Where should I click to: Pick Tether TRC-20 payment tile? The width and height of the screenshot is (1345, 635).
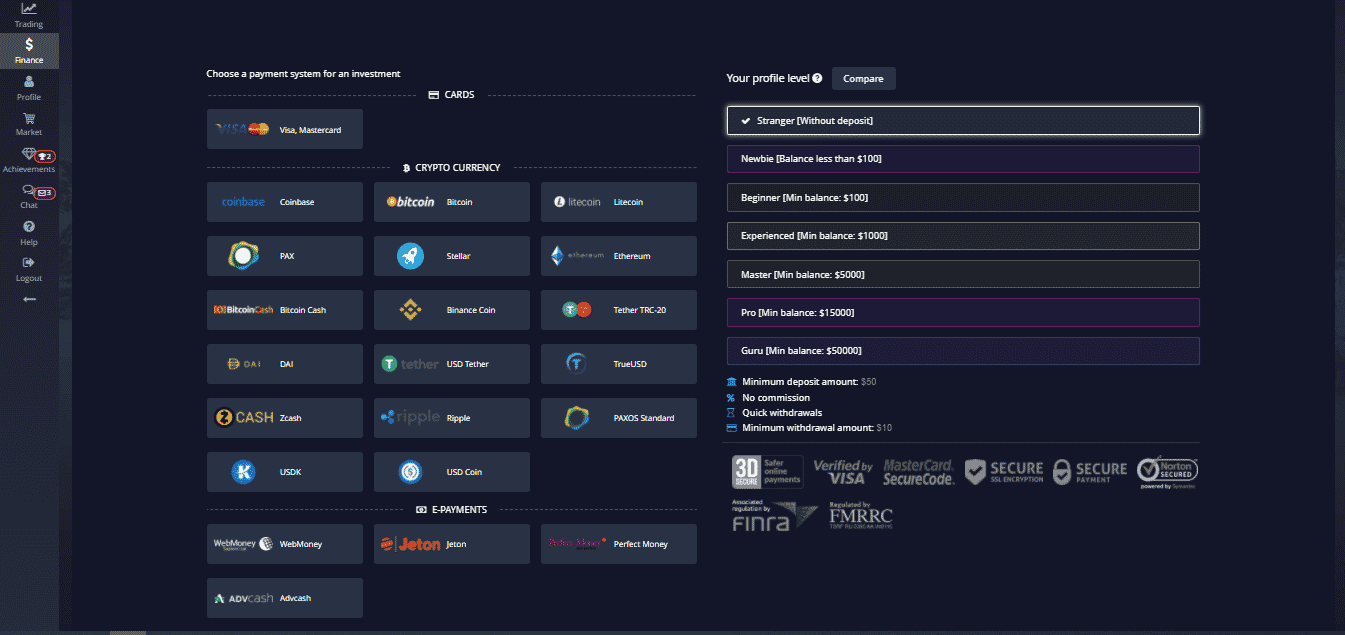619,310
